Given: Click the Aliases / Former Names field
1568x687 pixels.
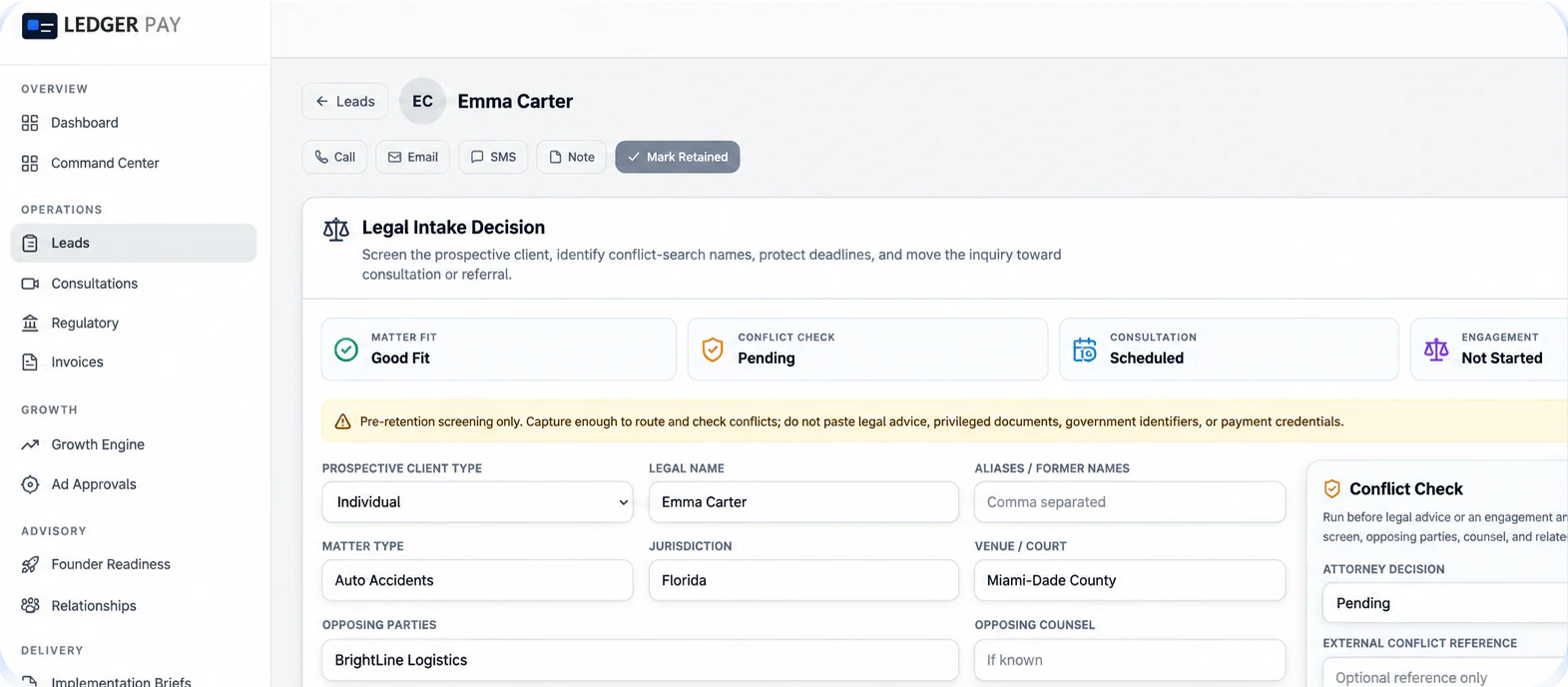Looking at the screenshot, I should [1130, 502].
